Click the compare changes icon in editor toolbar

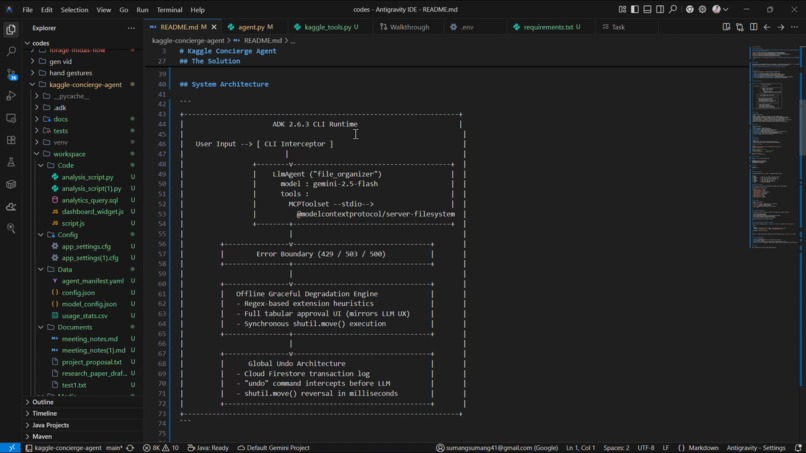tap(740, 27)
